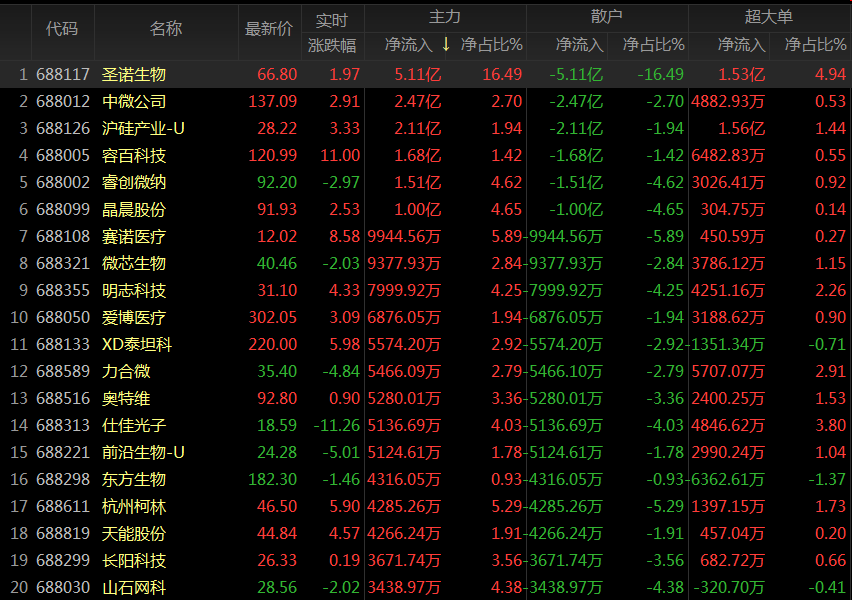This screenshot has width=852, height=600.
Task: Select stock 赛诺医疗
Action: coord(134,236)
